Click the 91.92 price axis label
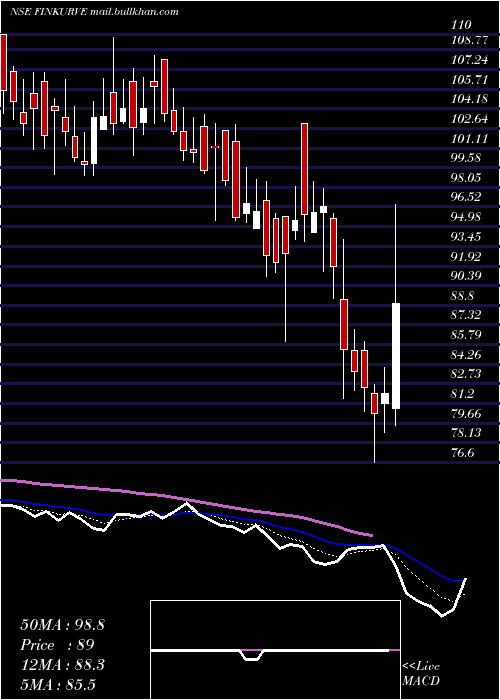The width and height of the screenshot is (500, 700). (466, 256)
